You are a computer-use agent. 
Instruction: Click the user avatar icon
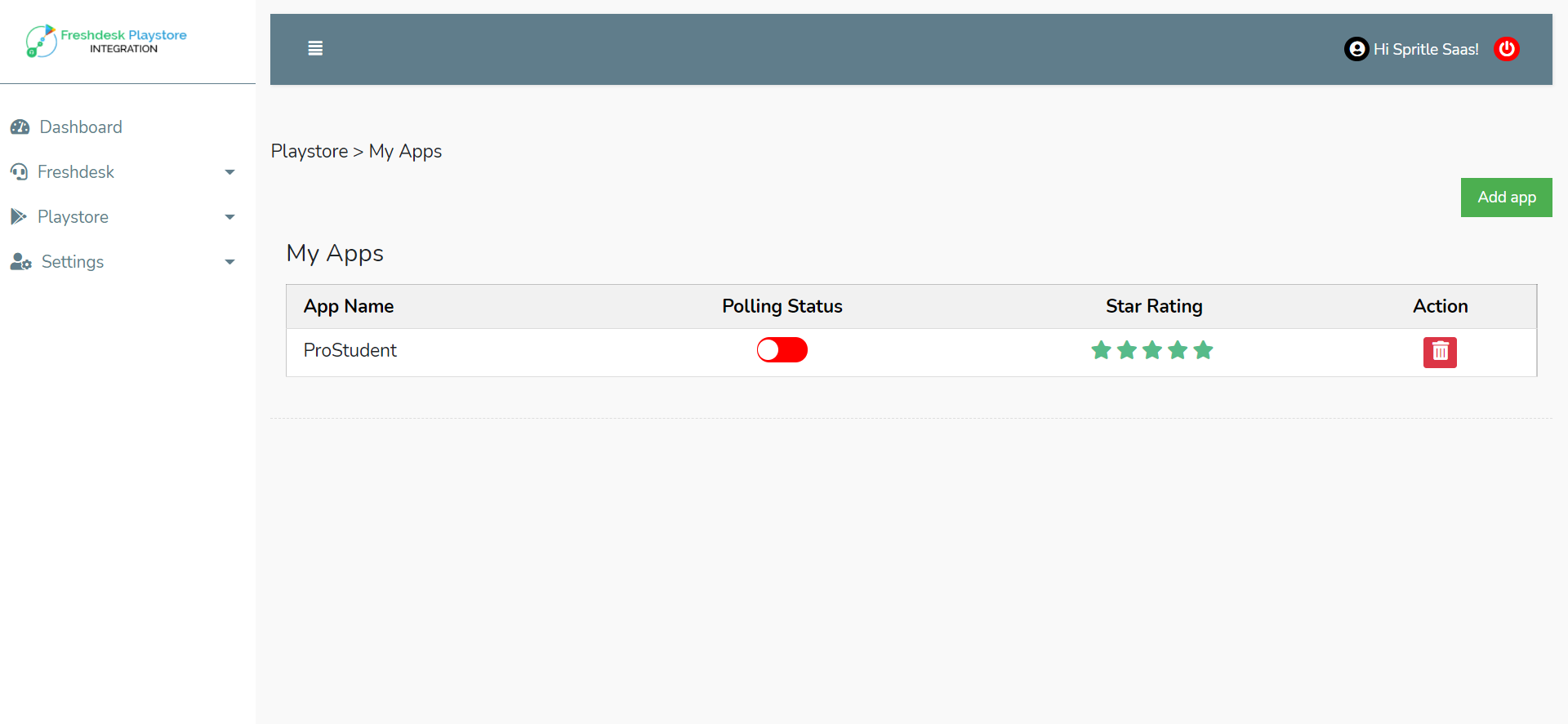(x=1356, y=49)
